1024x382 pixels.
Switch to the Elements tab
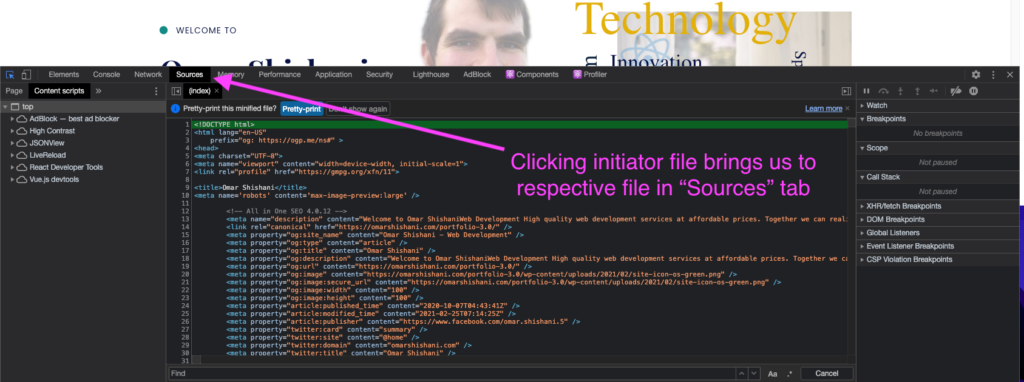tap(63, 74)
